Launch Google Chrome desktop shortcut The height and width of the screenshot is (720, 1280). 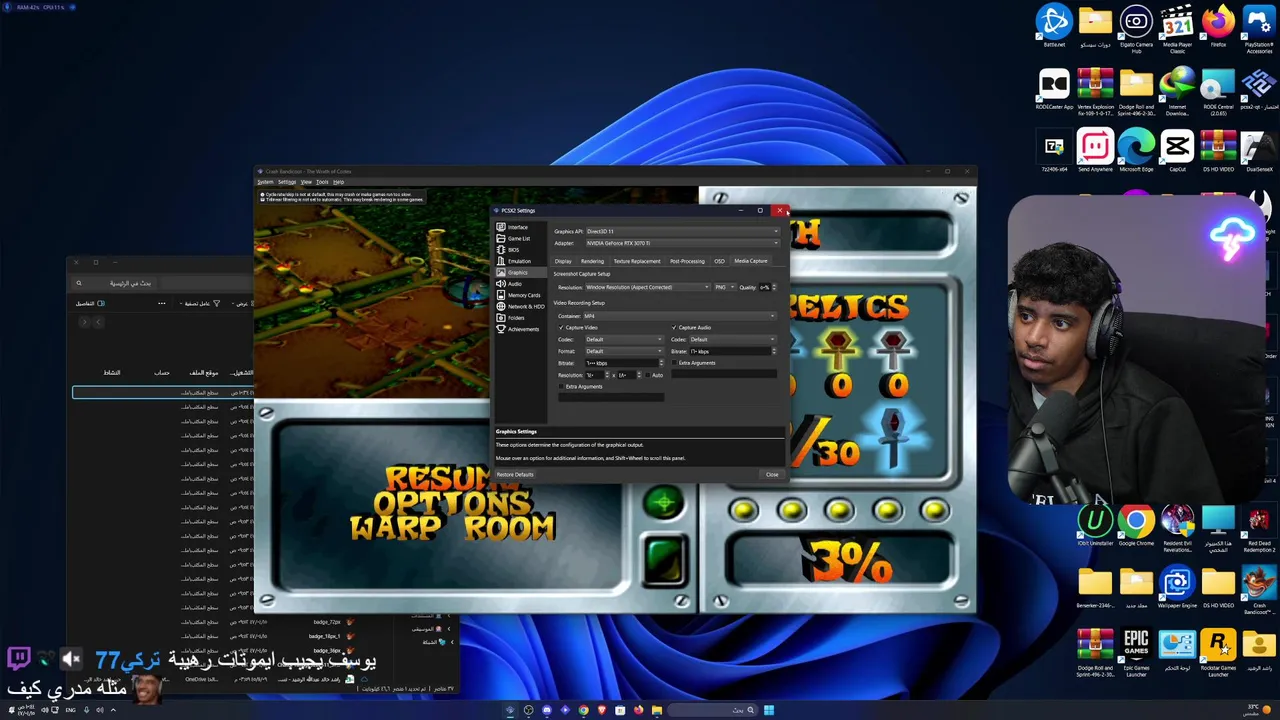tap(1136, 526)
